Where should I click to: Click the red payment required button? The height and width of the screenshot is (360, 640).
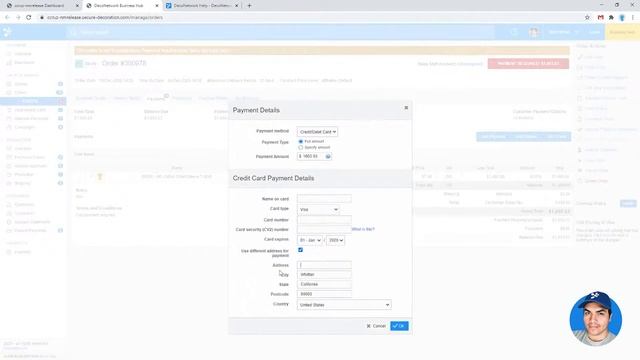pyautogui.click(x=528, y=64)
